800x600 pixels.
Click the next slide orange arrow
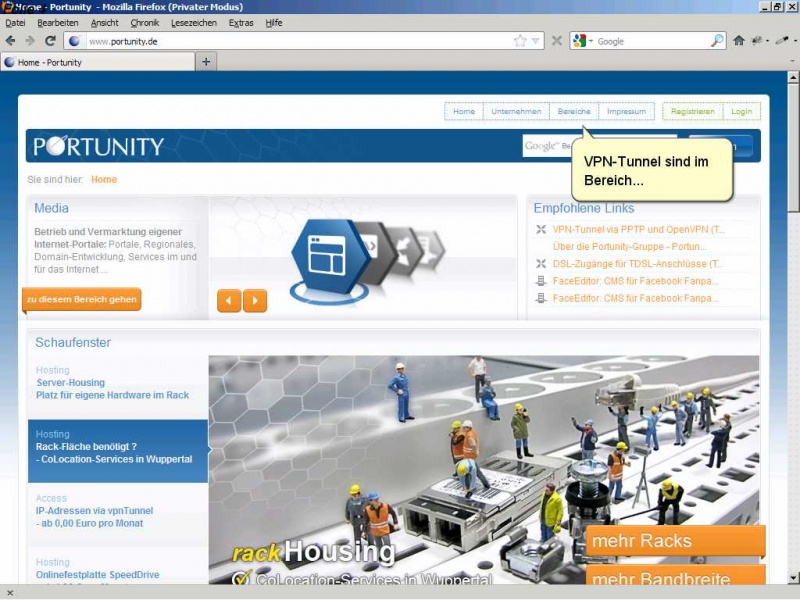click(255, 301)
